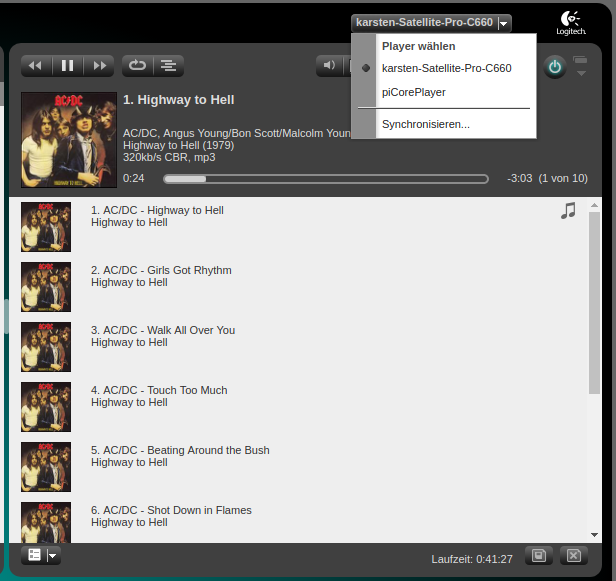616x581 pixels.
Task: Select playlist entry 2. AC/DC - Girls Got Rhythm
Action: pyautogui.click(x=161, y=271)
